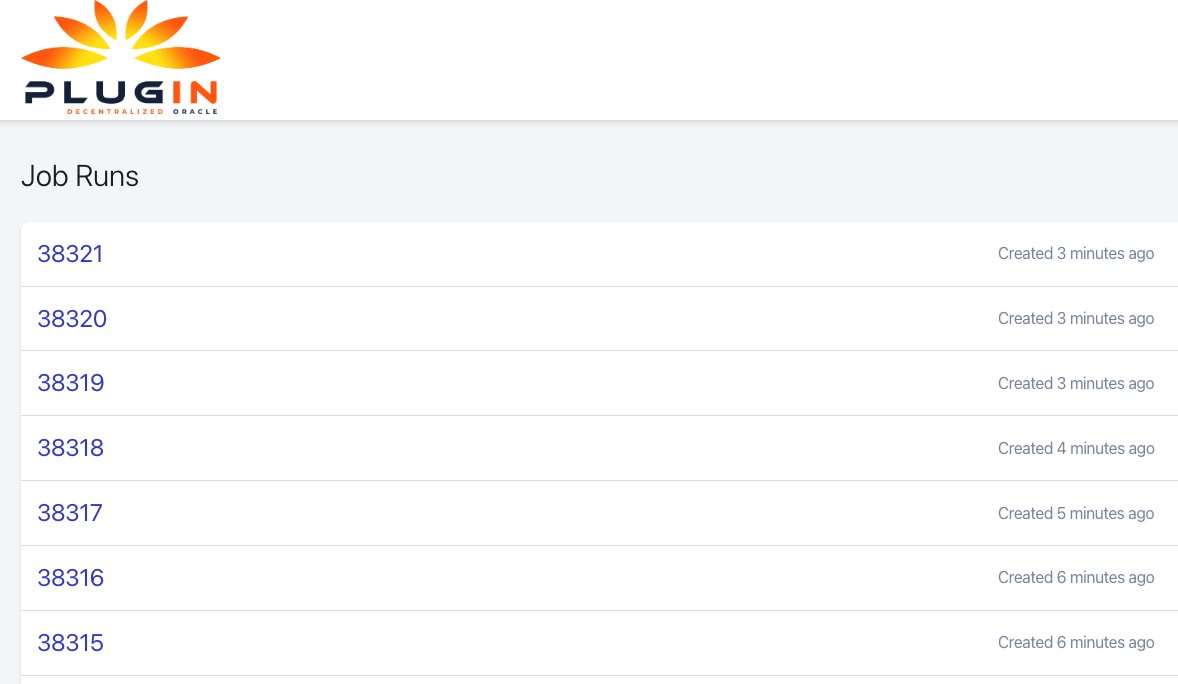Click the Plugin sunburst flower logo
The image size is (1178, 684).
click(120, 40)
